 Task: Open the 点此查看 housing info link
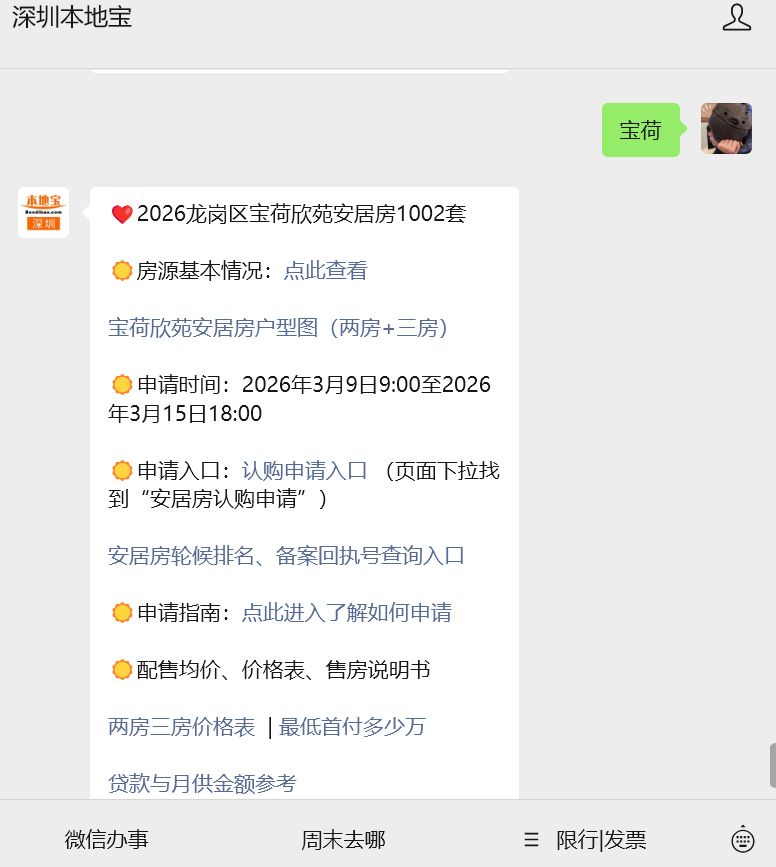coord(326,271)
